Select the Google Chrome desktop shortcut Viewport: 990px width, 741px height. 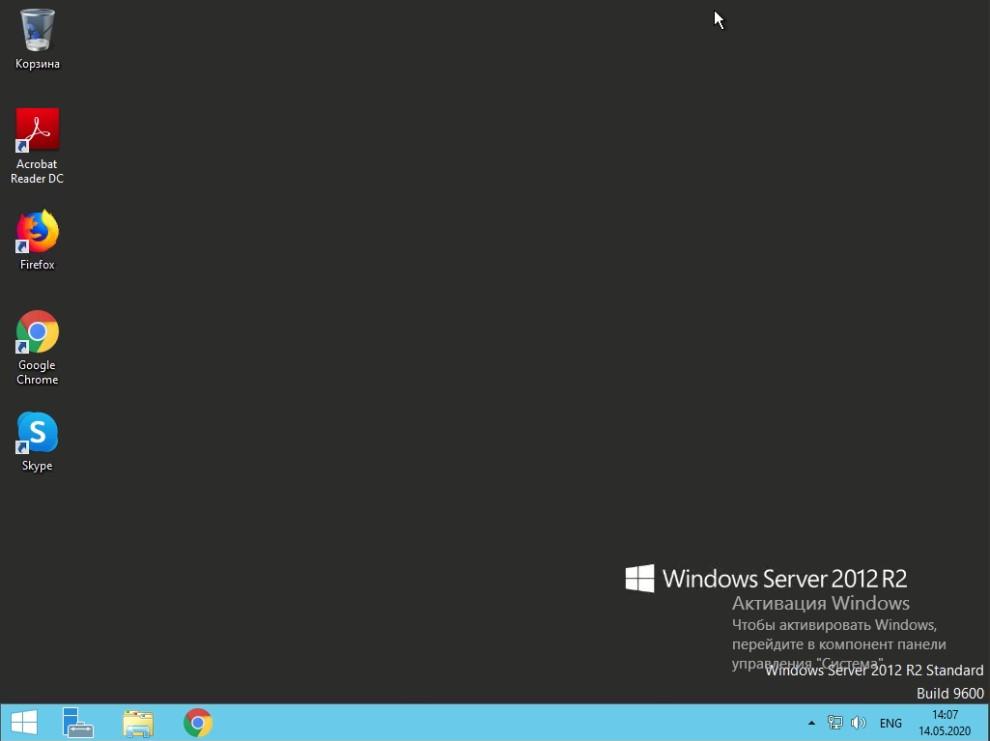tap(37, 332)
